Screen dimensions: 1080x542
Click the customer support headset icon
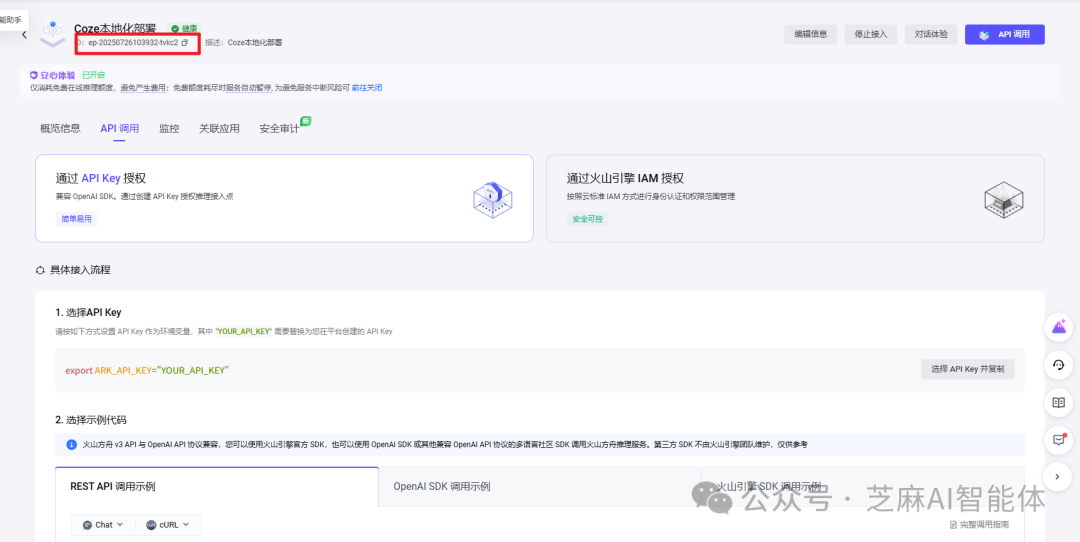pos(1059,364)
